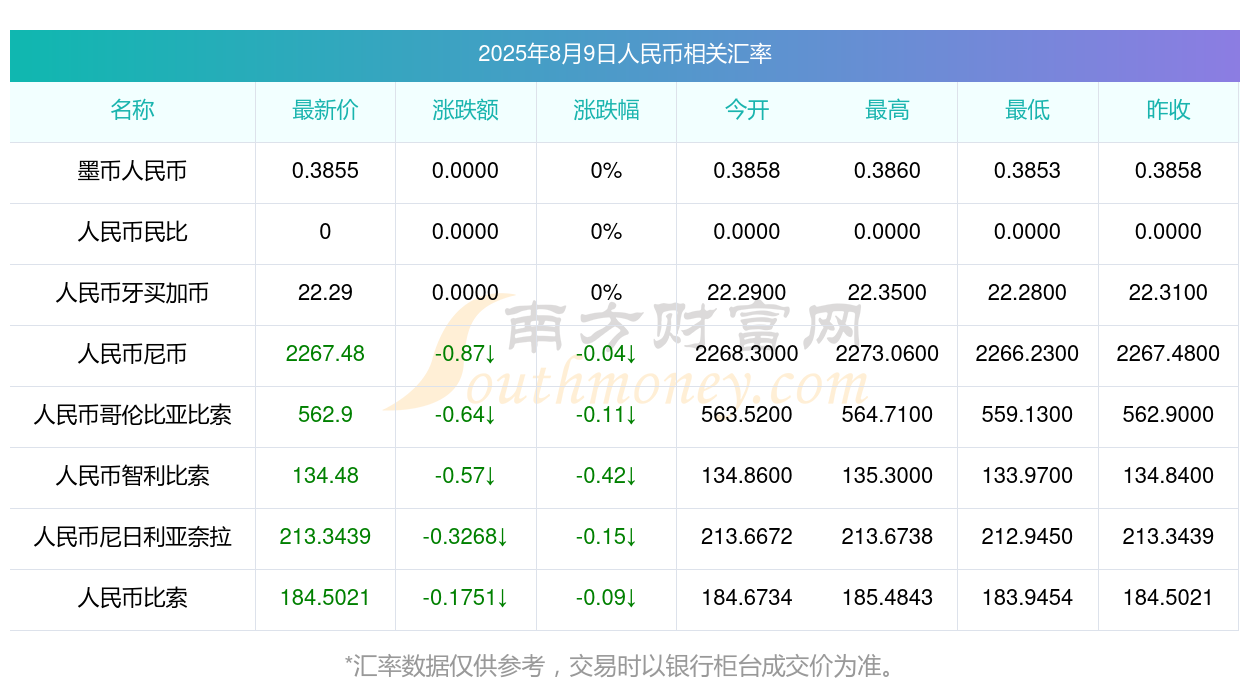Image resolution: width=1250 pixels, height=698 pixels.
Task: Click low value 212.9450
Action: (1027, 537)
